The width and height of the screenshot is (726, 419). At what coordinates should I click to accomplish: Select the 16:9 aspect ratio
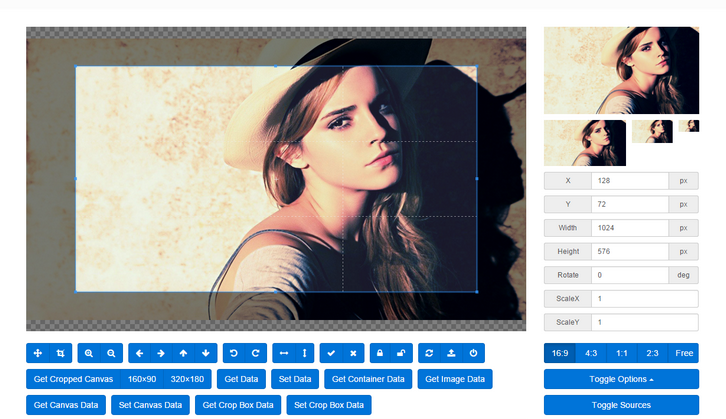560,353
